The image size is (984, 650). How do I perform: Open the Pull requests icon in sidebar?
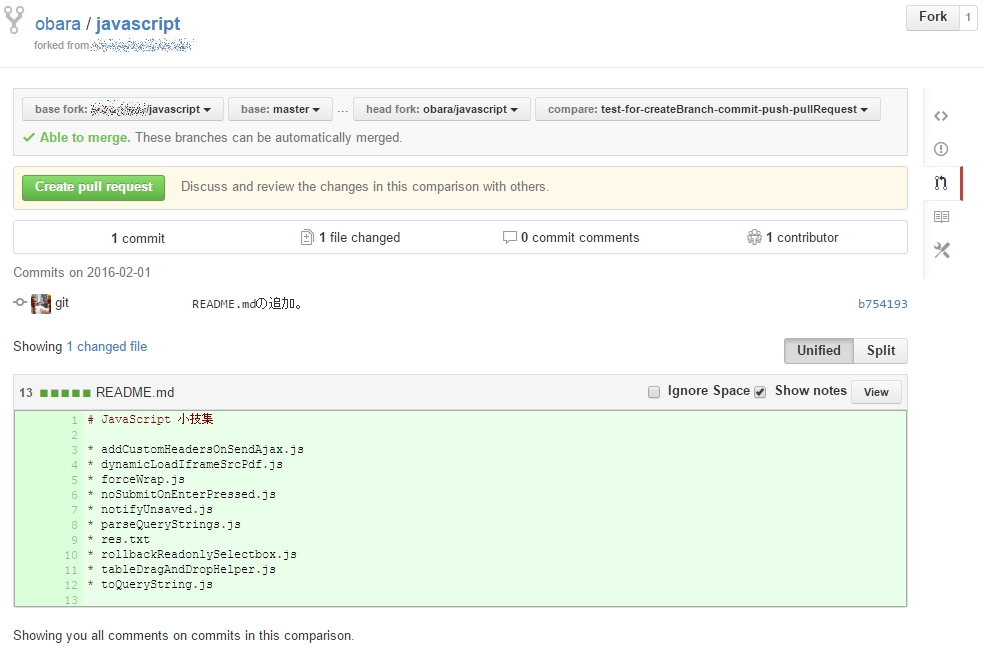pyautogui.click(x=941, y=183)
